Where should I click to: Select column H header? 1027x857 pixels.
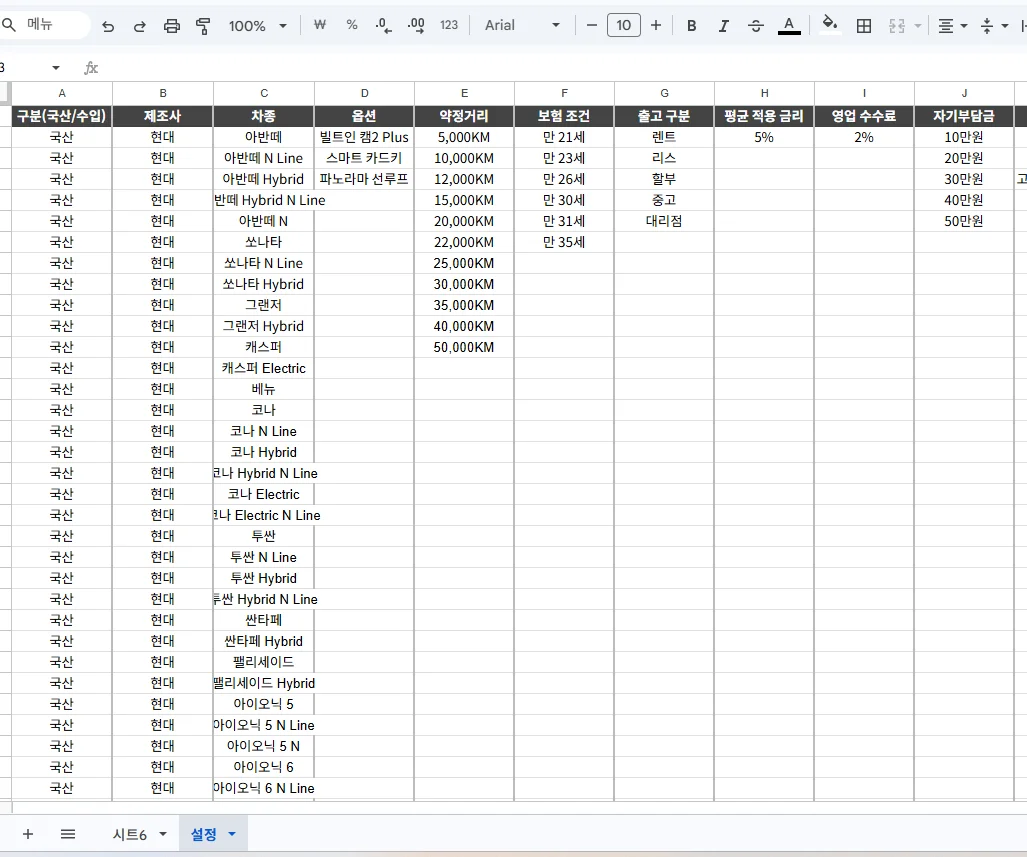(764, 93)
